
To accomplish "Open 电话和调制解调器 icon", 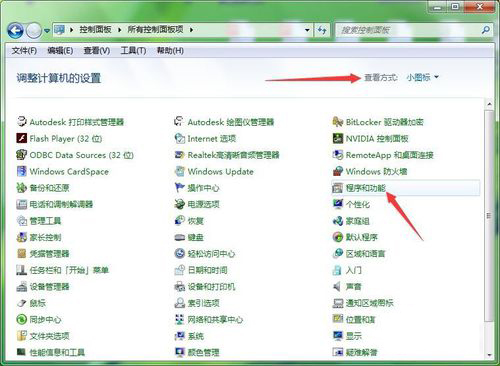I will point(21,204).
